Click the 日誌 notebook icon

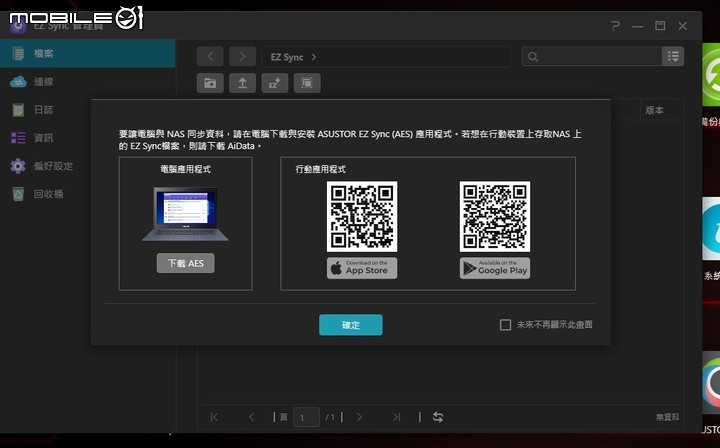(18, 110)
